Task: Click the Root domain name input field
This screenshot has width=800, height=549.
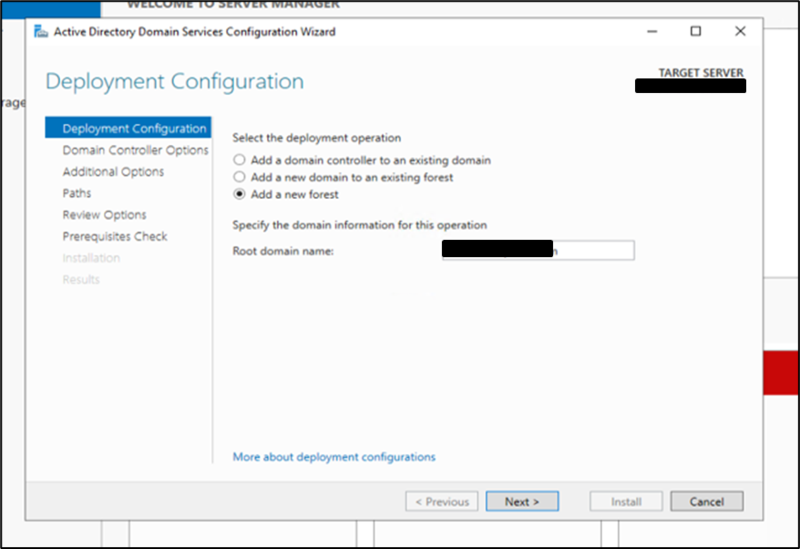Action: point(538,251)
